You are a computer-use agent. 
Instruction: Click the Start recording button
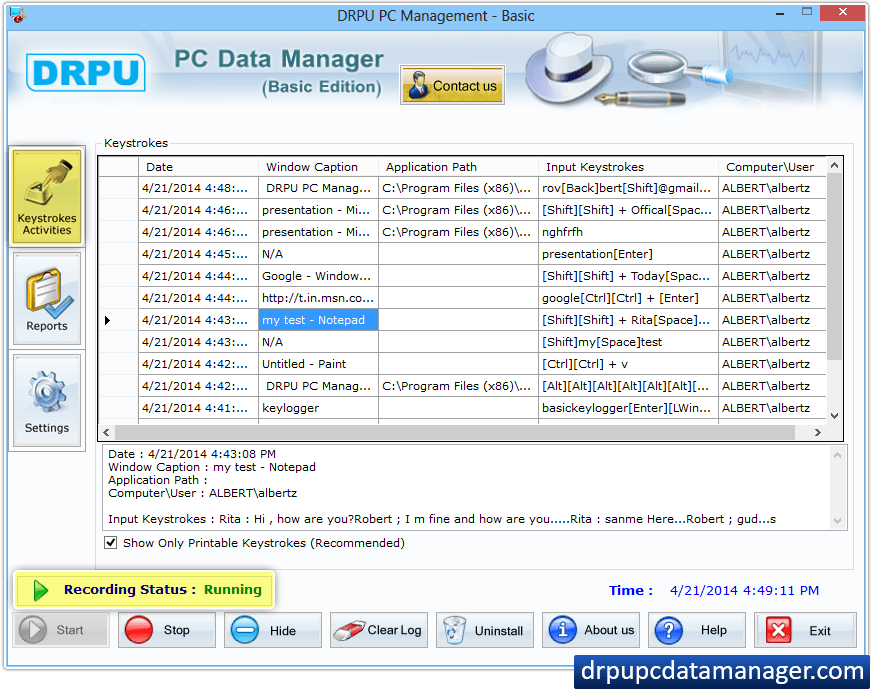pyautogui.click(x=61, y=630)
